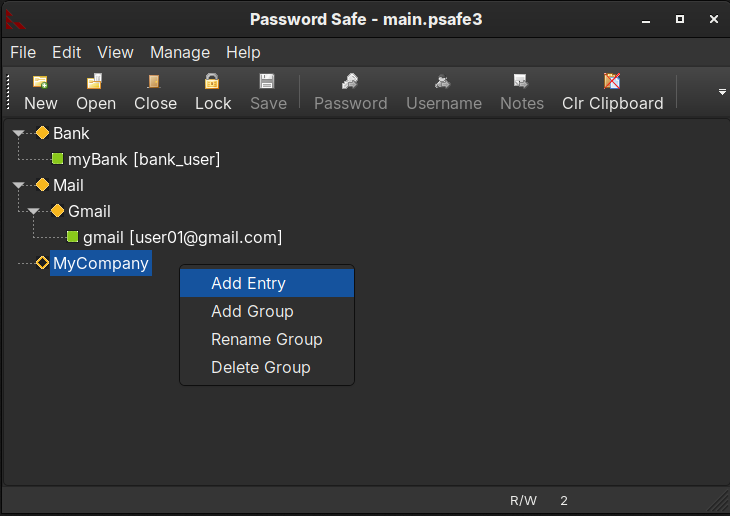Image resolution: width=730 pixels, height=516 pixels.
Task: Click the R/W status bar indicator
Action: 523,501
